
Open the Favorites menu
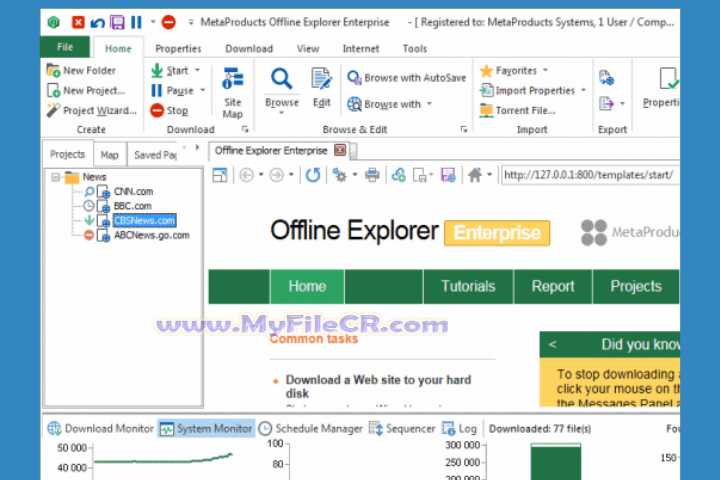point(513,70)
